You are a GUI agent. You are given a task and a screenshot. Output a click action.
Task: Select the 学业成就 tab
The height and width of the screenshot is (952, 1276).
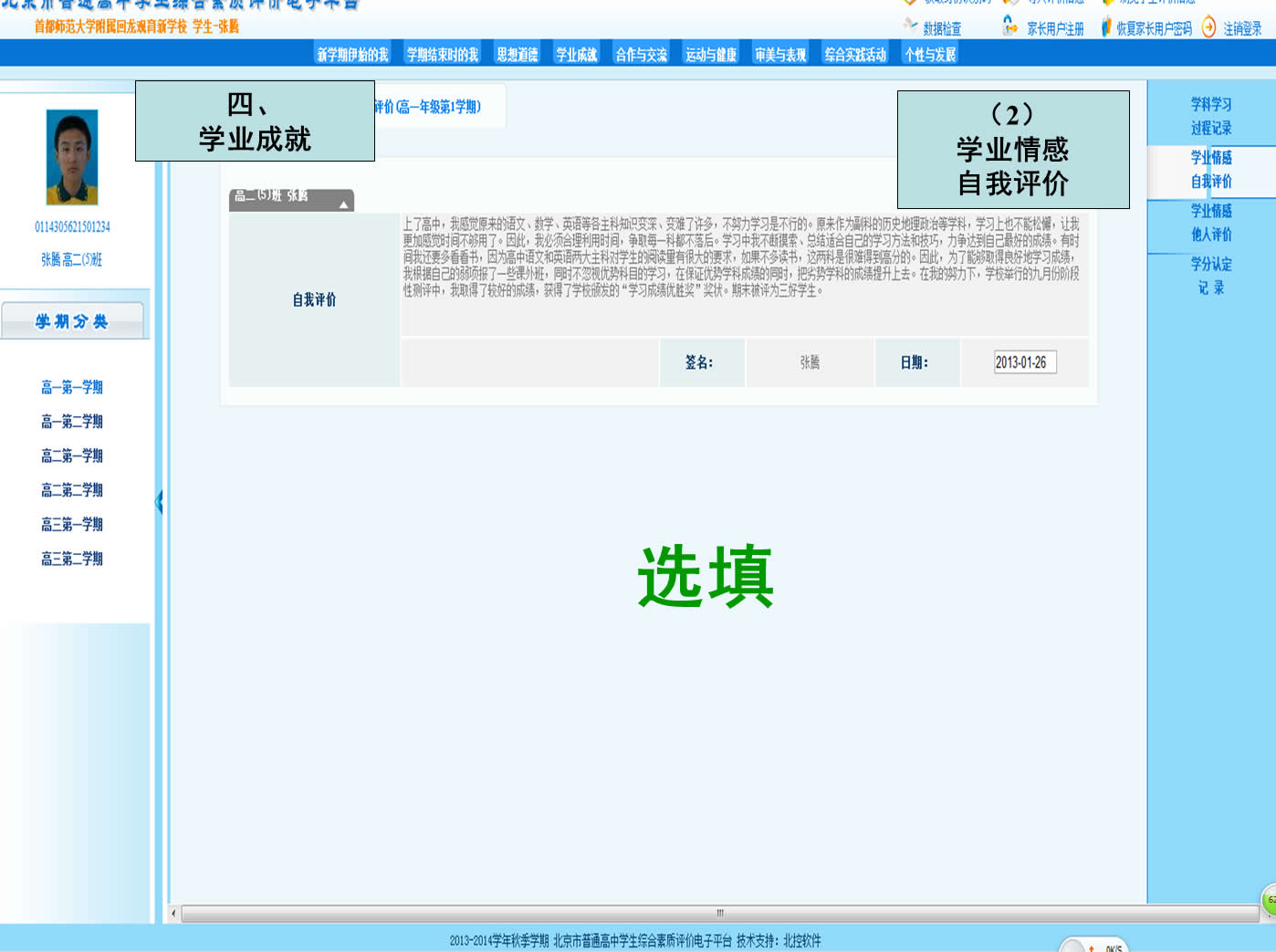pyautogui.click(x=577, y=55)
